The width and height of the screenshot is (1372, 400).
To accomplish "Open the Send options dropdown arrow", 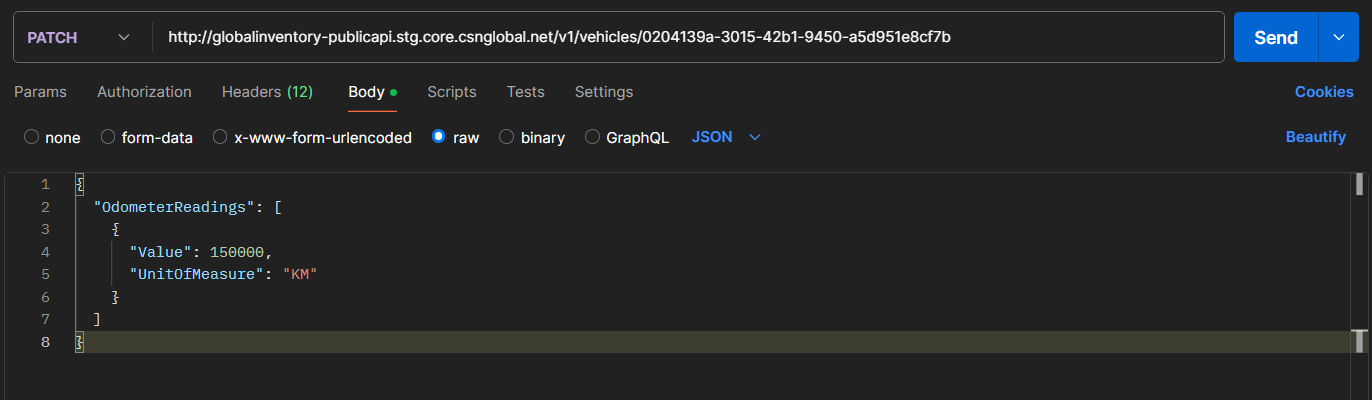I will (x=1339, y=37).
